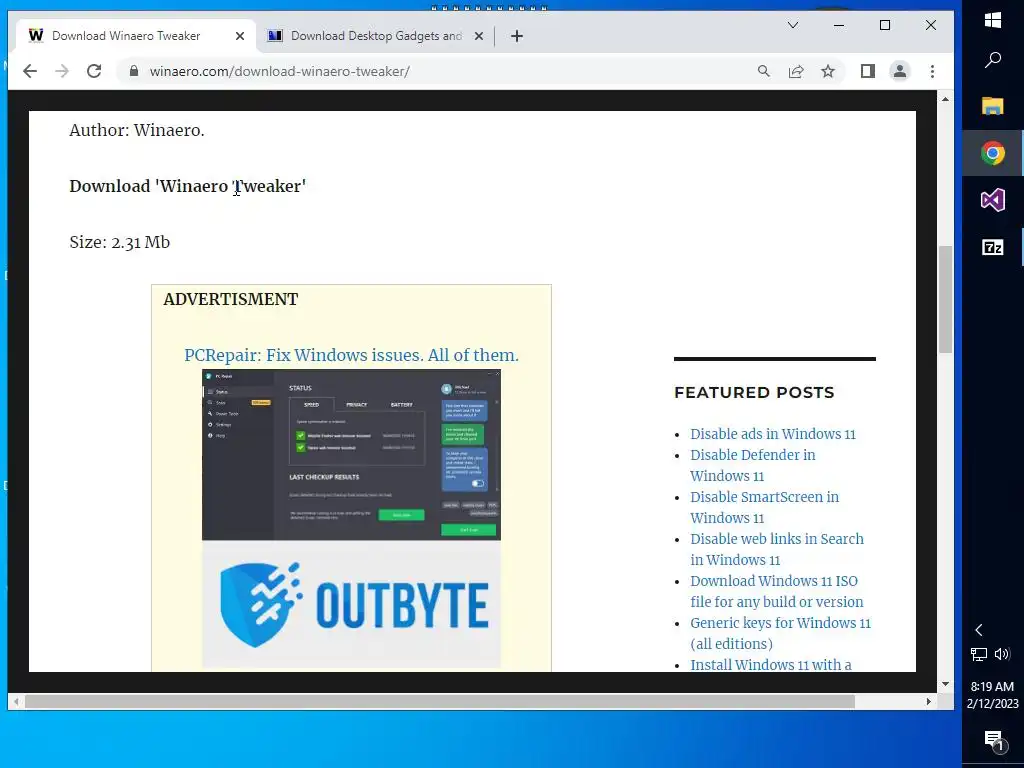
Task: Open Disable web links in Search post
Action: [x=777, y=549]
